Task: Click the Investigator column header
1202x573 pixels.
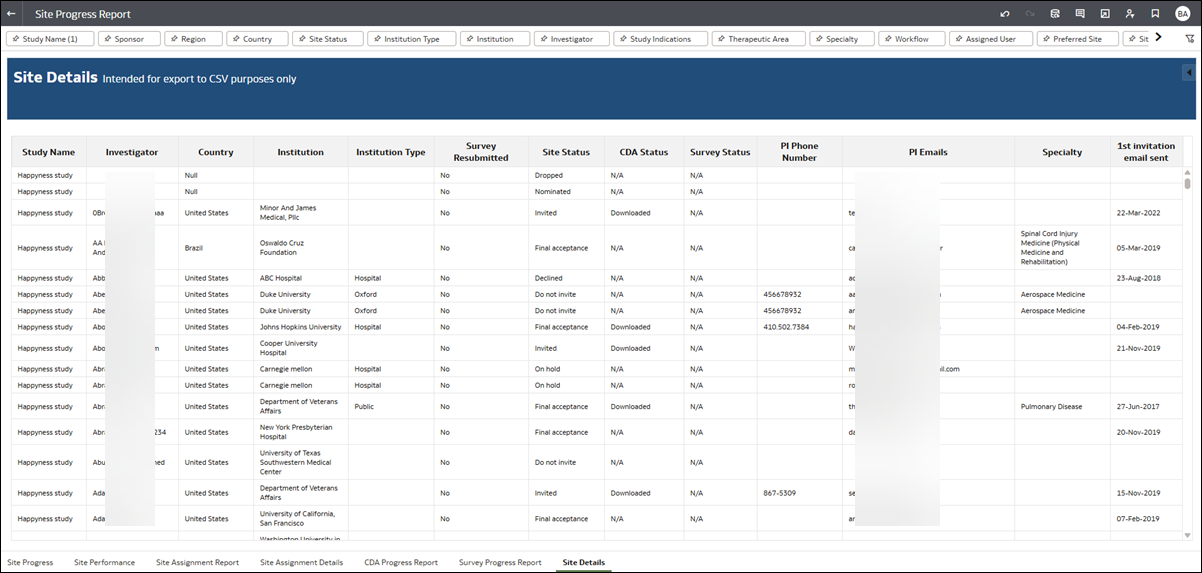Action: click(x=132, y=152)
